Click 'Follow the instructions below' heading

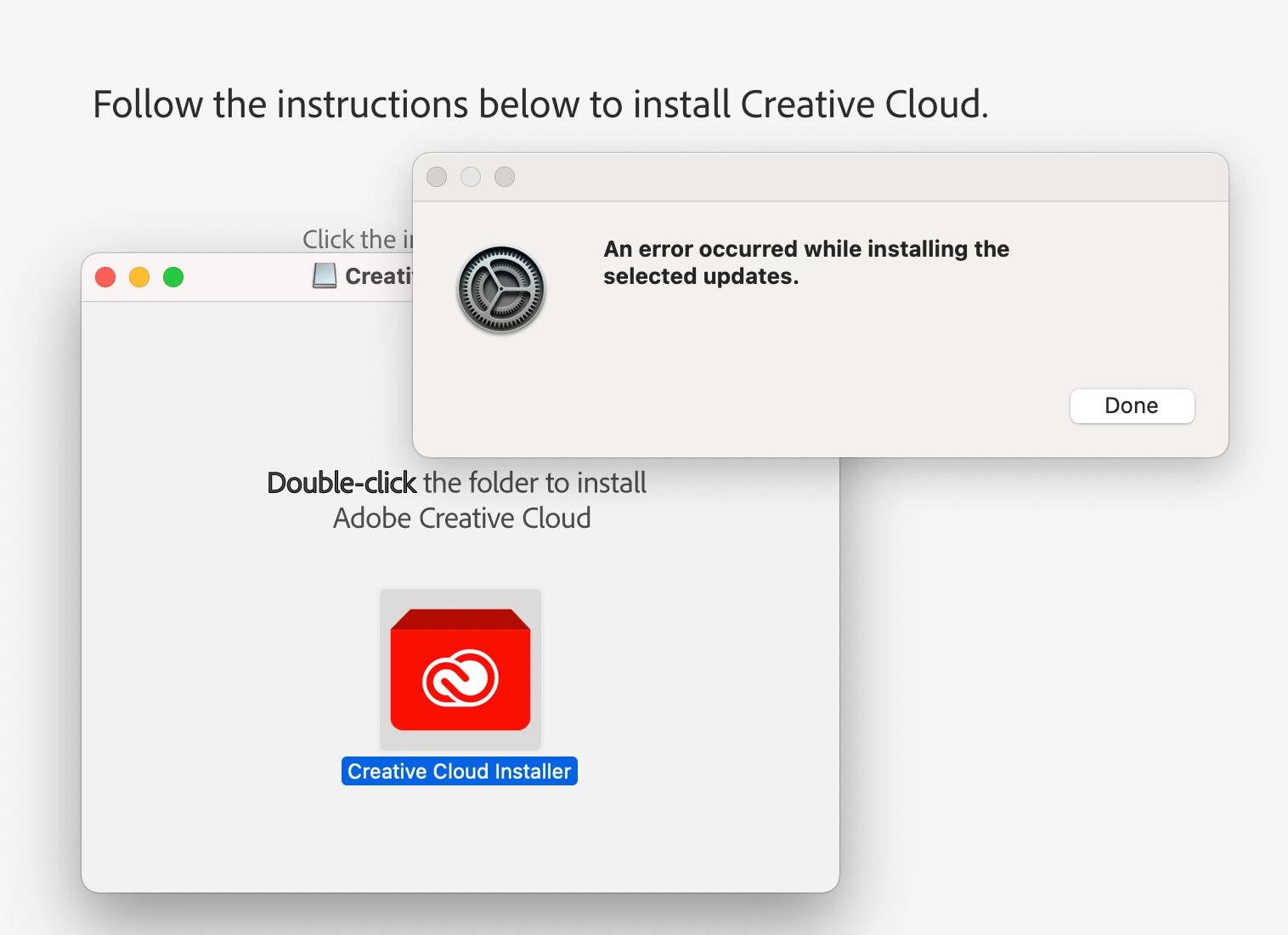coord(540,105)
